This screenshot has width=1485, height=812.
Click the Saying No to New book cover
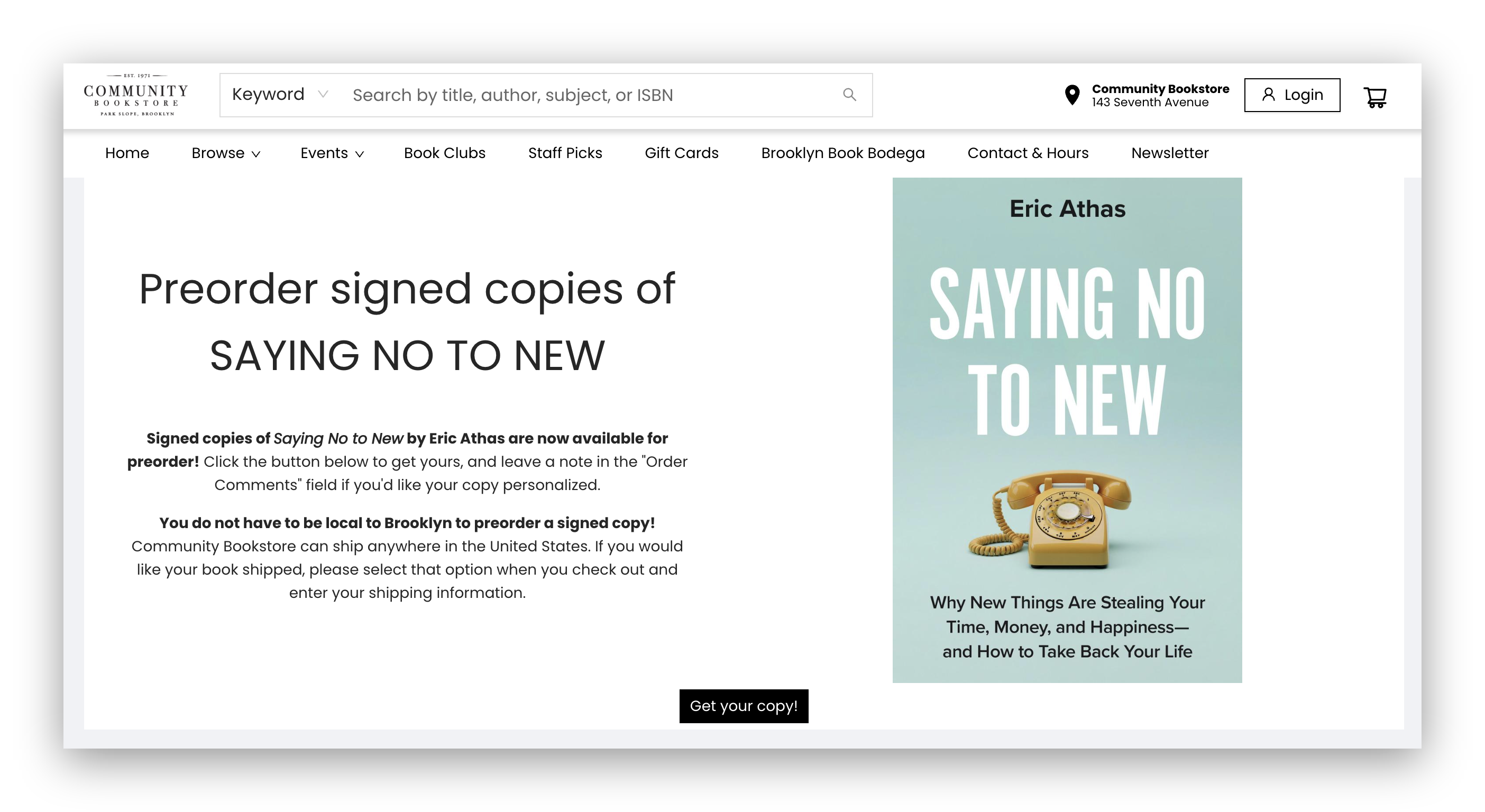tap(1067, 430)
